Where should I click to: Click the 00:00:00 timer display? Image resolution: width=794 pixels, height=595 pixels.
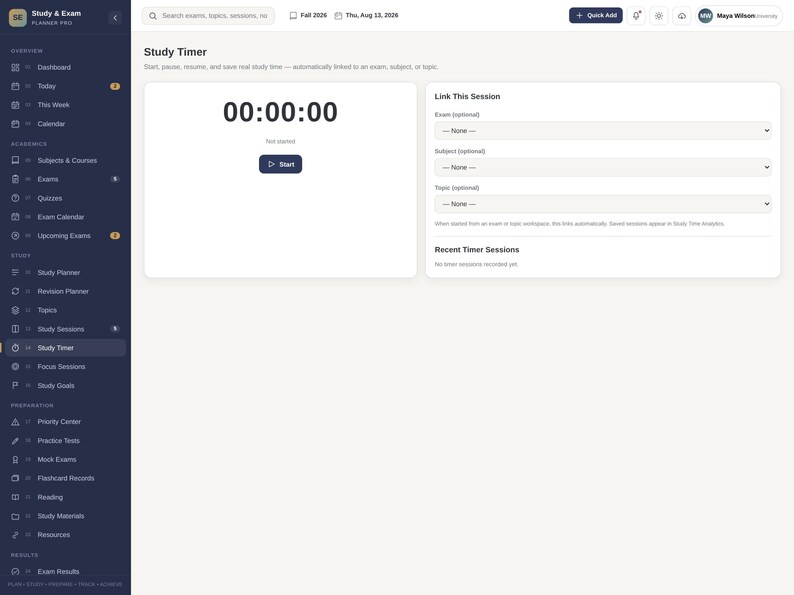[x=280, y=112]
